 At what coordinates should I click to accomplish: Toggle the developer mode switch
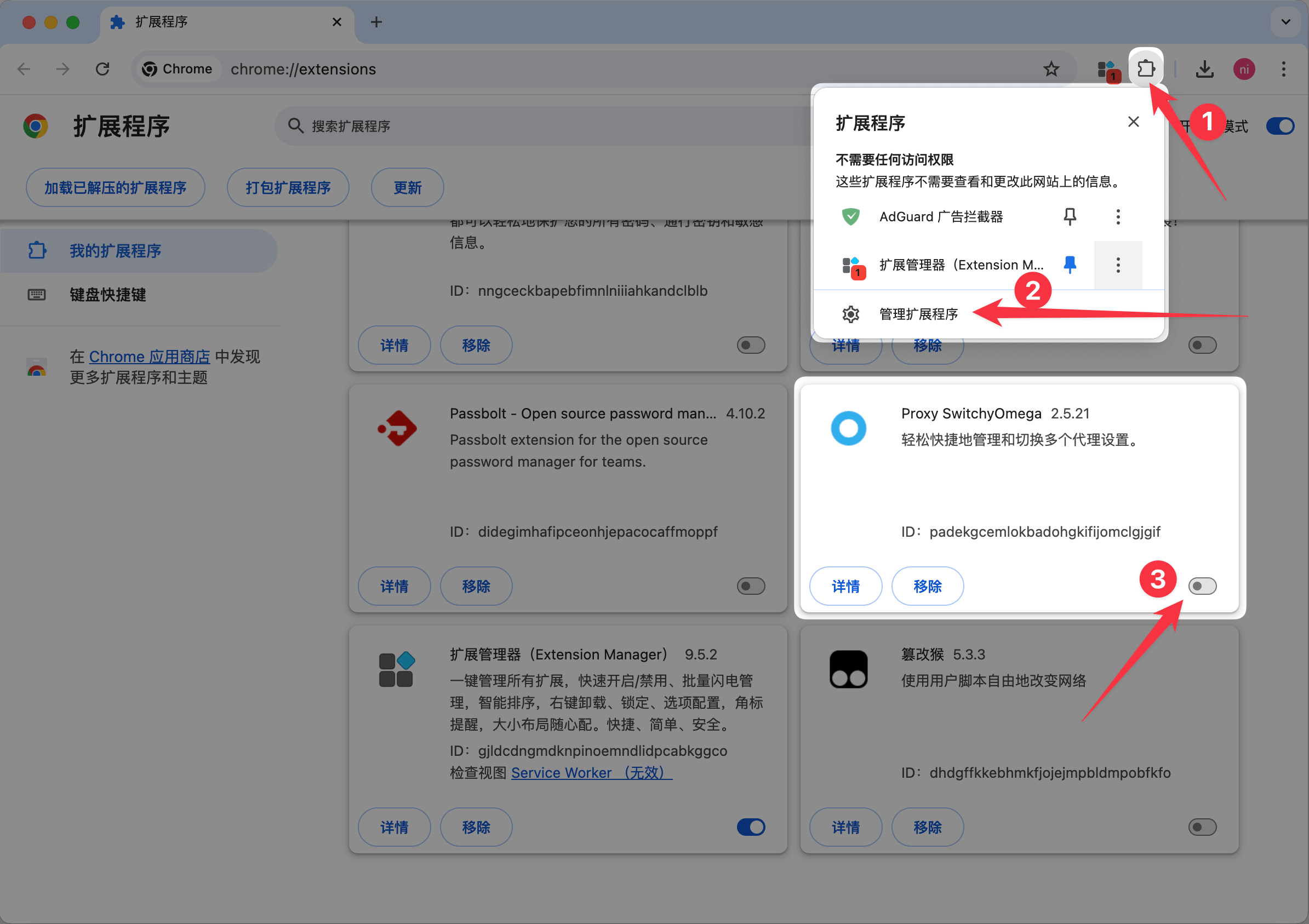[1279, 126]
